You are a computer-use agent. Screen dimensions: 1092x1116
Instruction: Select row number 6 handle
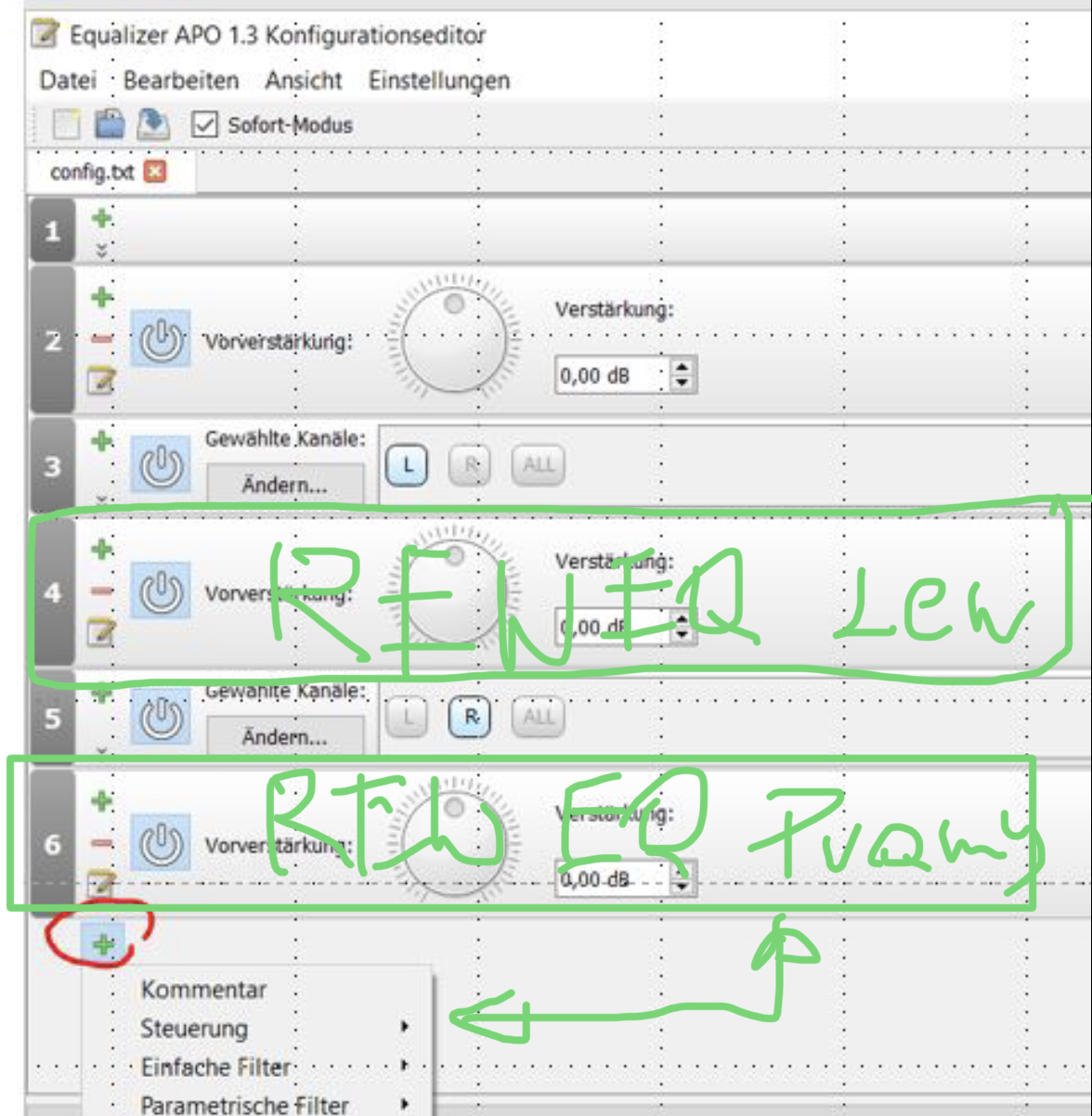coord(52,844)
